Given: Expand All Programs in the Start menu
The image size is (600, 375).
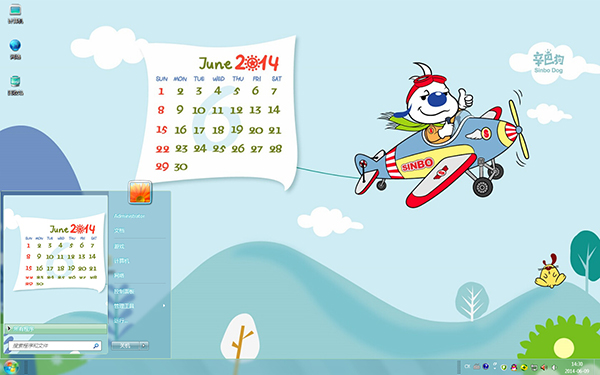Looking at the screenshot, I should [56, 329].
